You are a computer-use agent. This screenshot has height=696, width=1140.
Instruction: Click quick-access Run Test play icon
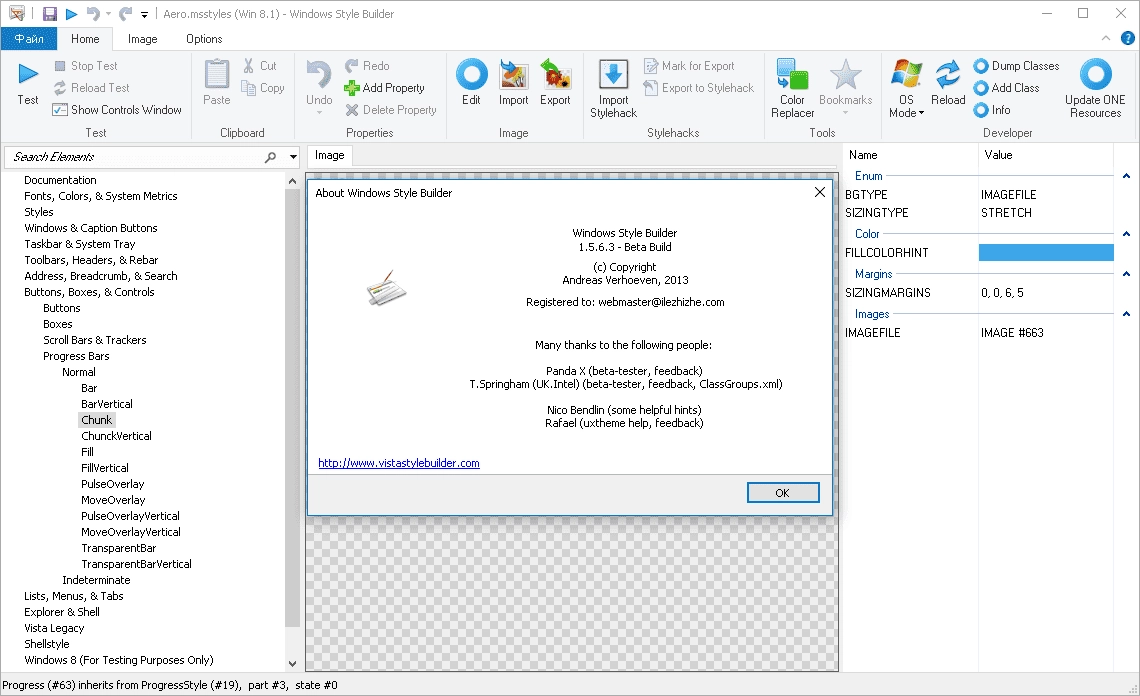(71, 14)
